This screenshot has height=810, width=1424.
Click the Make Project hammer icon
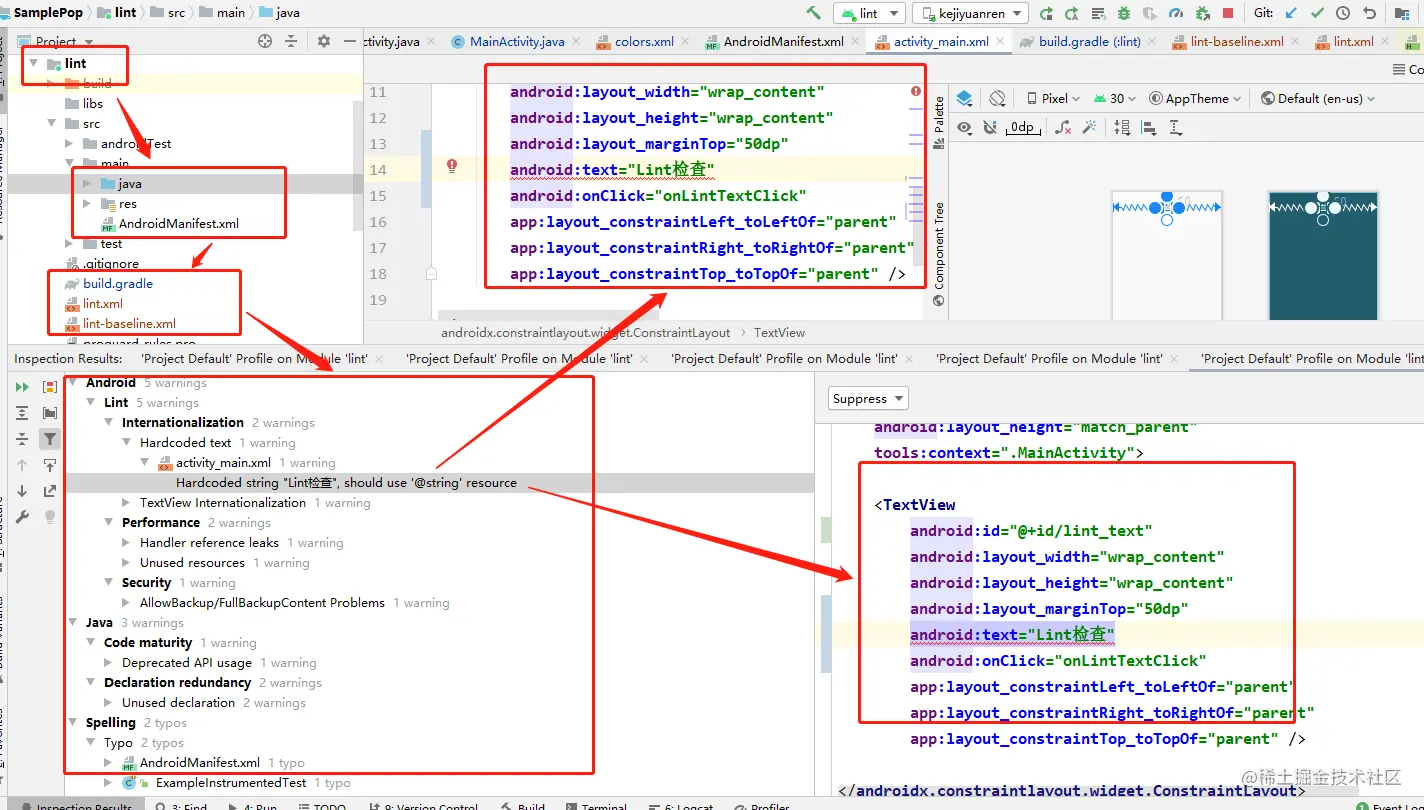(814, 13)
